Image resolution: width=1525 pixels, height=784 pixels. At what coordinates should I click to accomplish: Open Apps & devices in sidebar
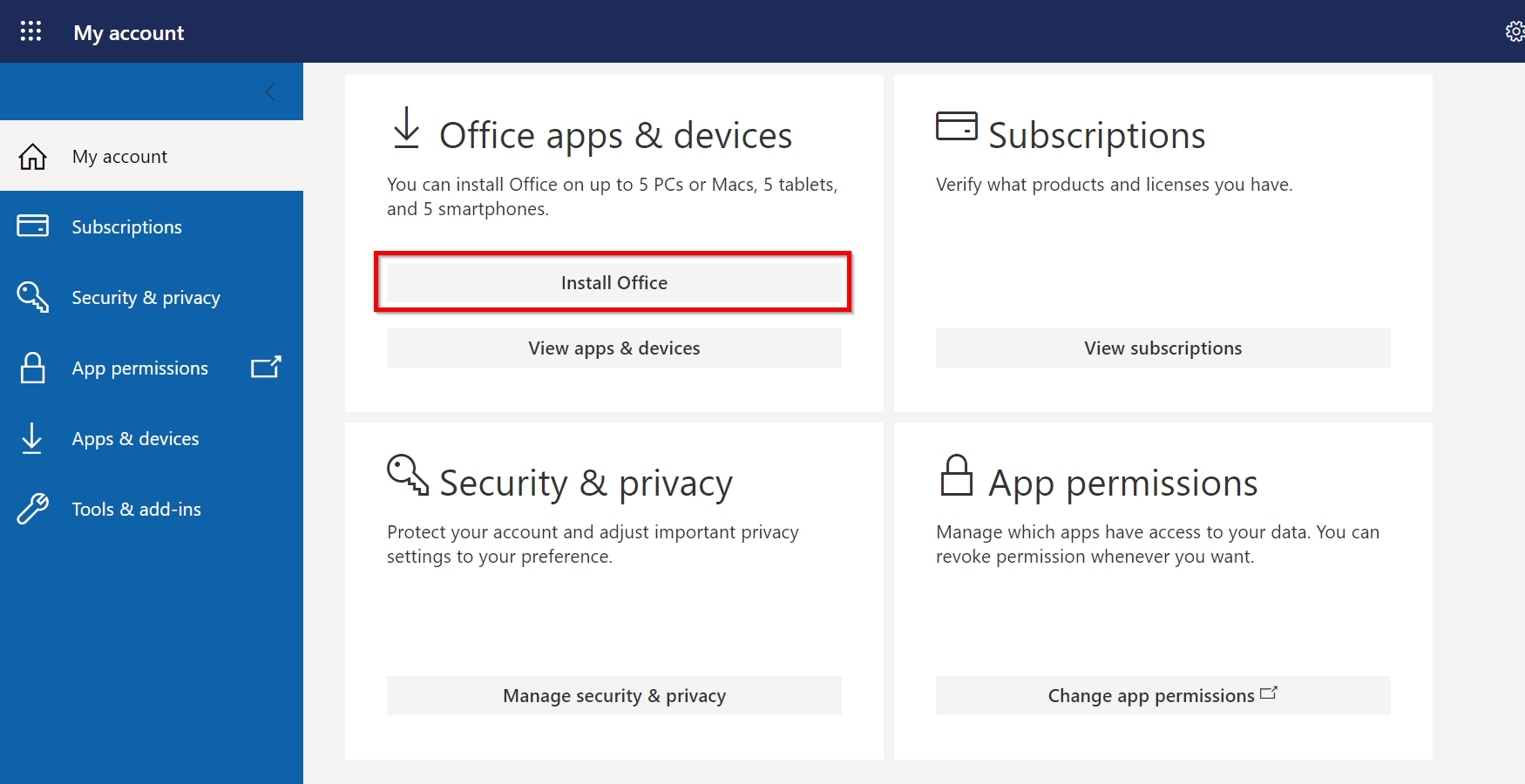(x=152, y=438)
